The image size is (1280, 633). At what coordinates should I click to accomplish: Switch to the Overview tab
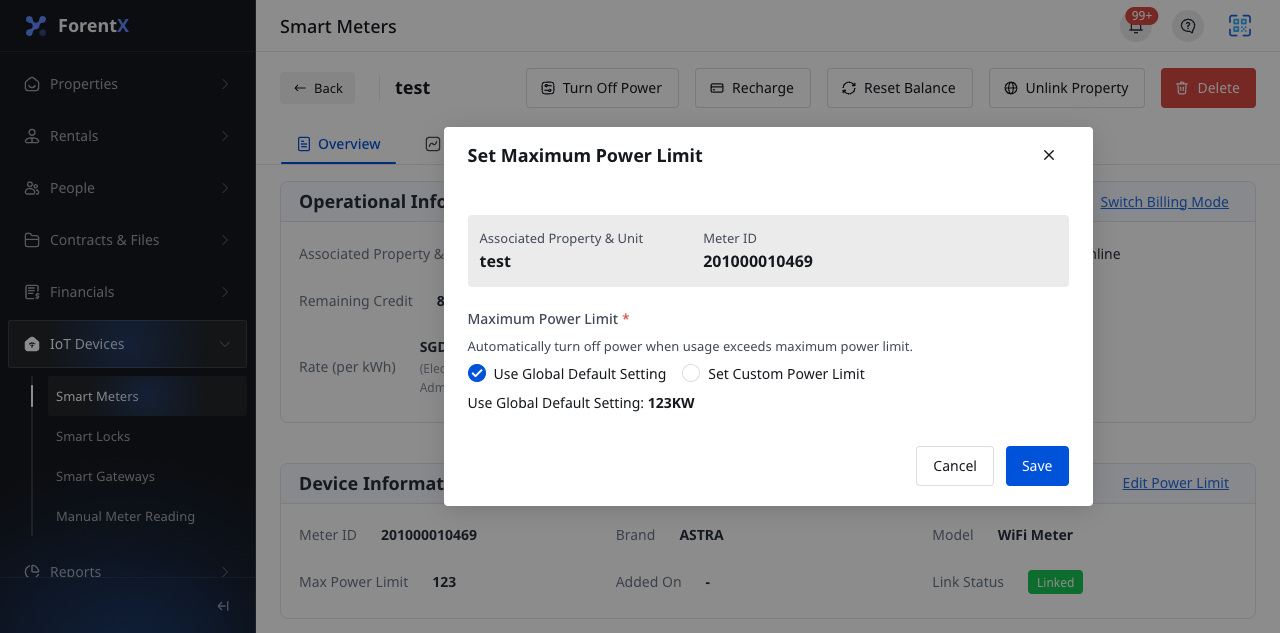point(338,144)
